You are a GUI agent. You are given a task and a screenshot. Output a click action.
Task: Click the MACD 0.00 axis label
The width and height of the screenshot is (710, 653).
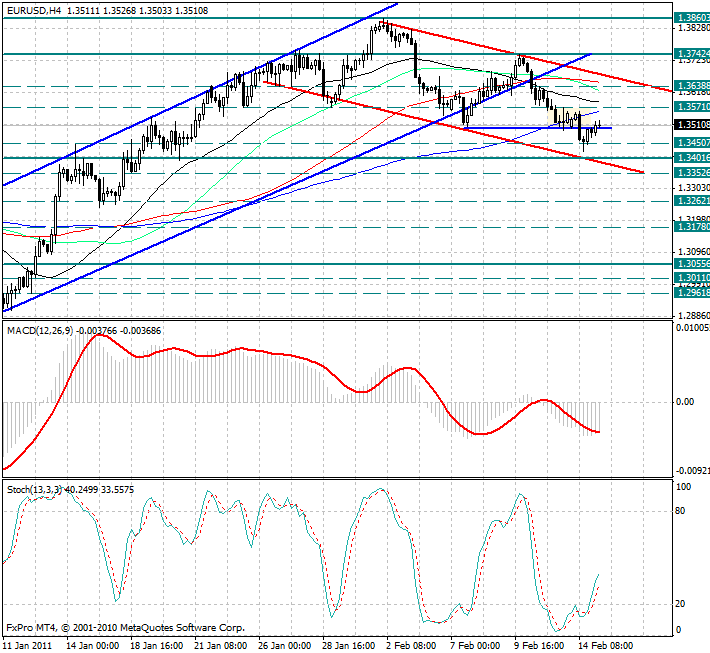685,402
